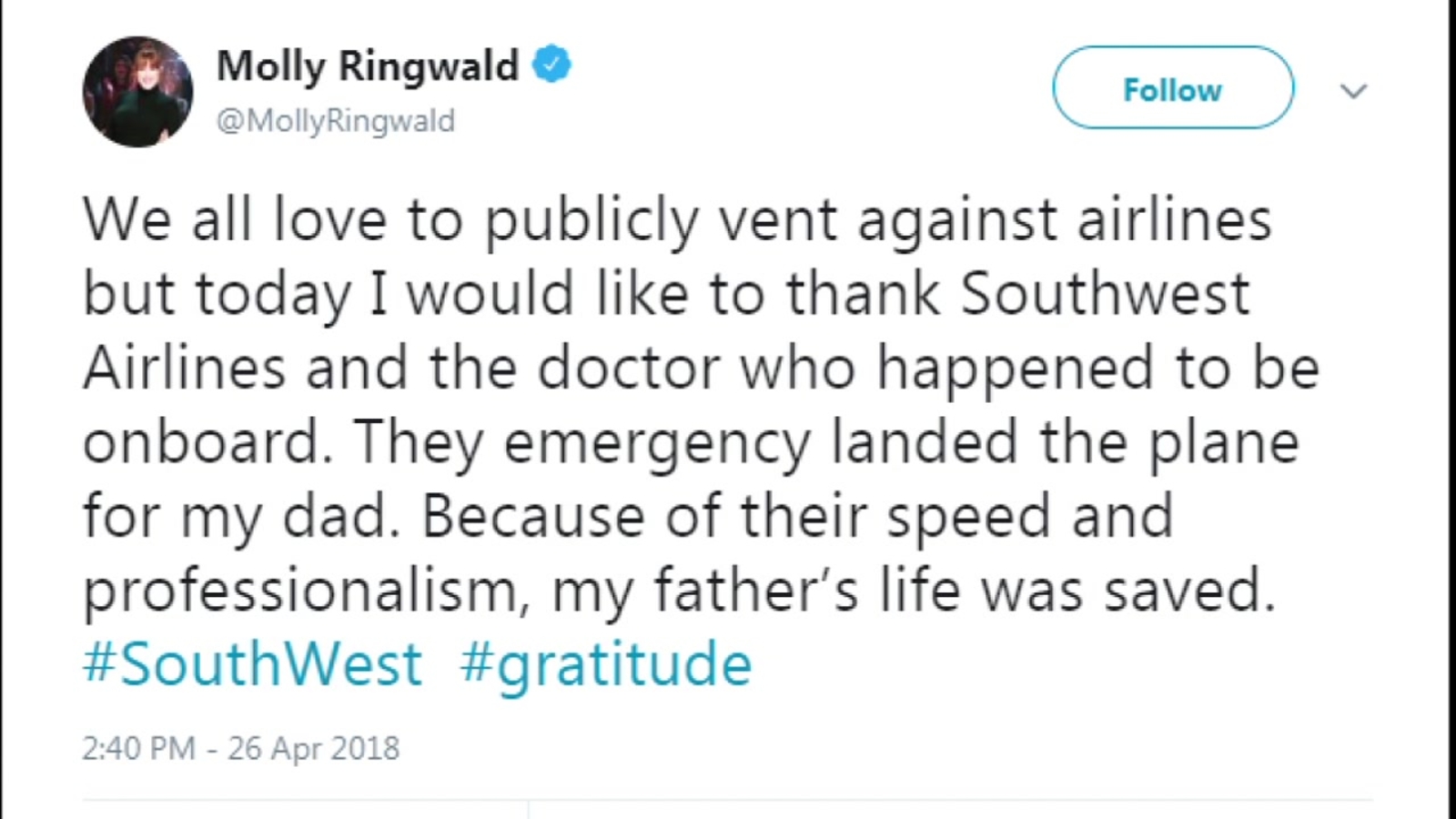The height and width of the screenshot is (819, 1456).
Task: Click the avatar thumbnail to enlarge photo
Action: 137,91
